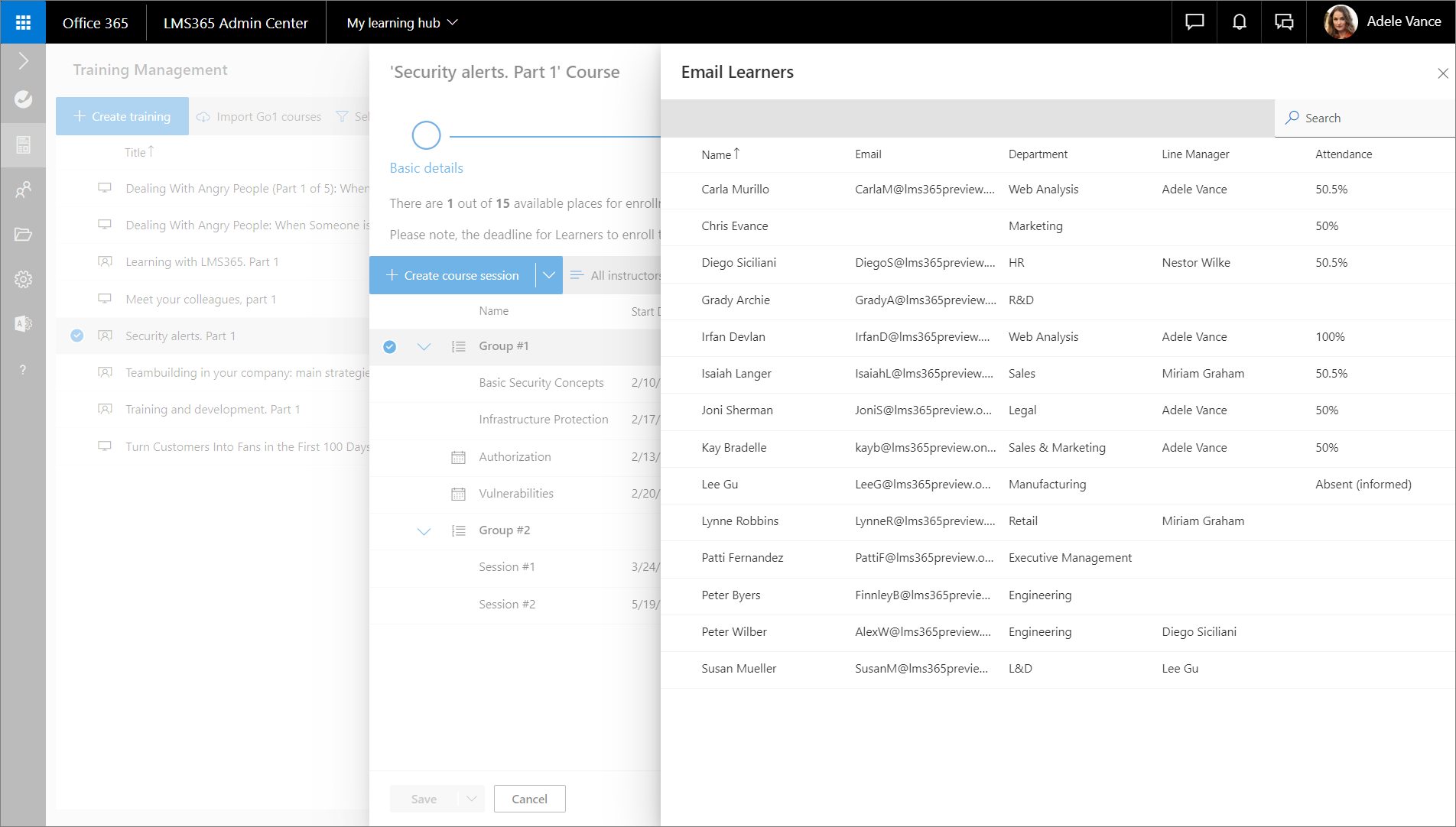Click the notifications bell icon

(x=1239, y=22)
